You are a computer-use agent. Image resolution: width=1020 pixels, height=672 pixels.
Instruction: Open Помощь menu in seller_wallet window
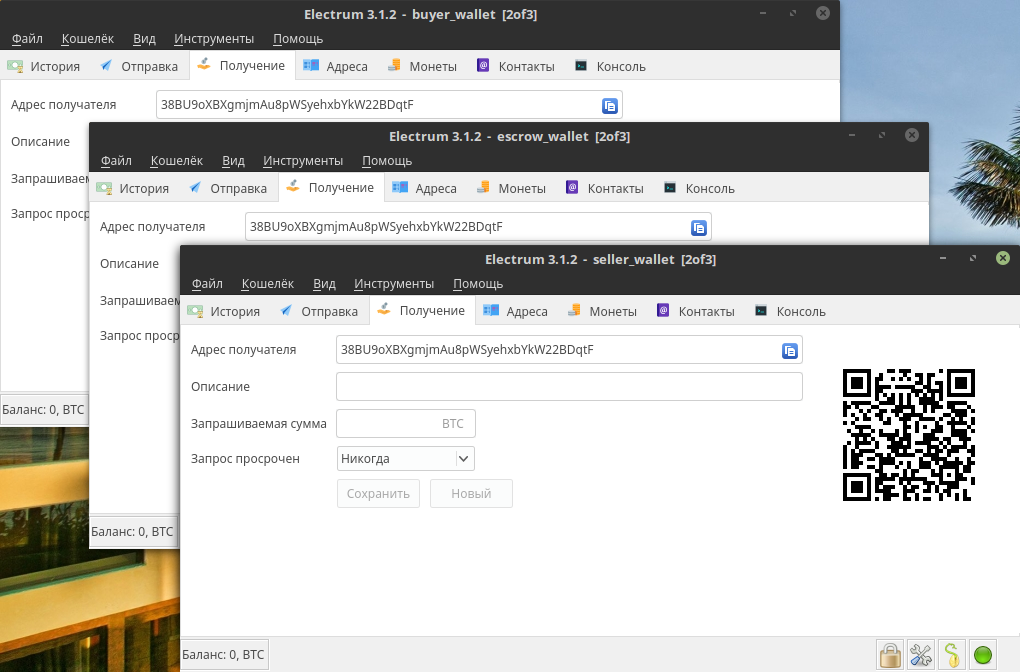click(x=478, y=284)
